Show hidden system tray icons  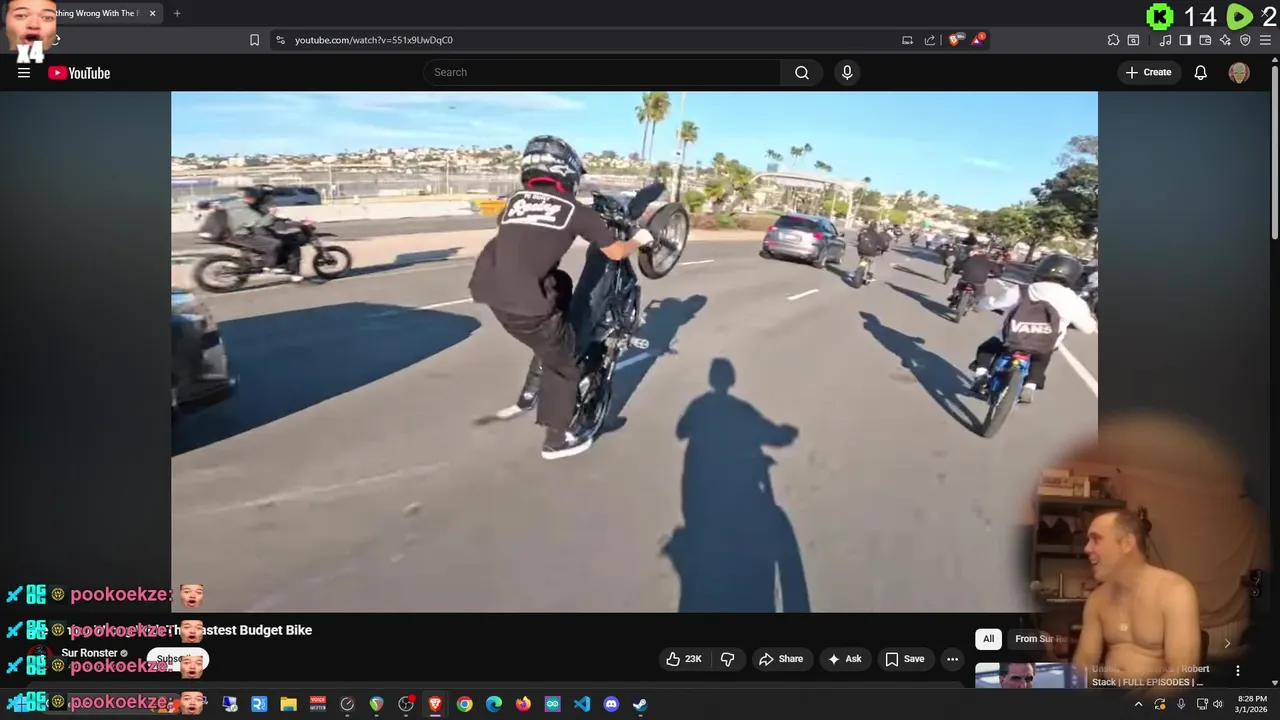coord(1138,704)
